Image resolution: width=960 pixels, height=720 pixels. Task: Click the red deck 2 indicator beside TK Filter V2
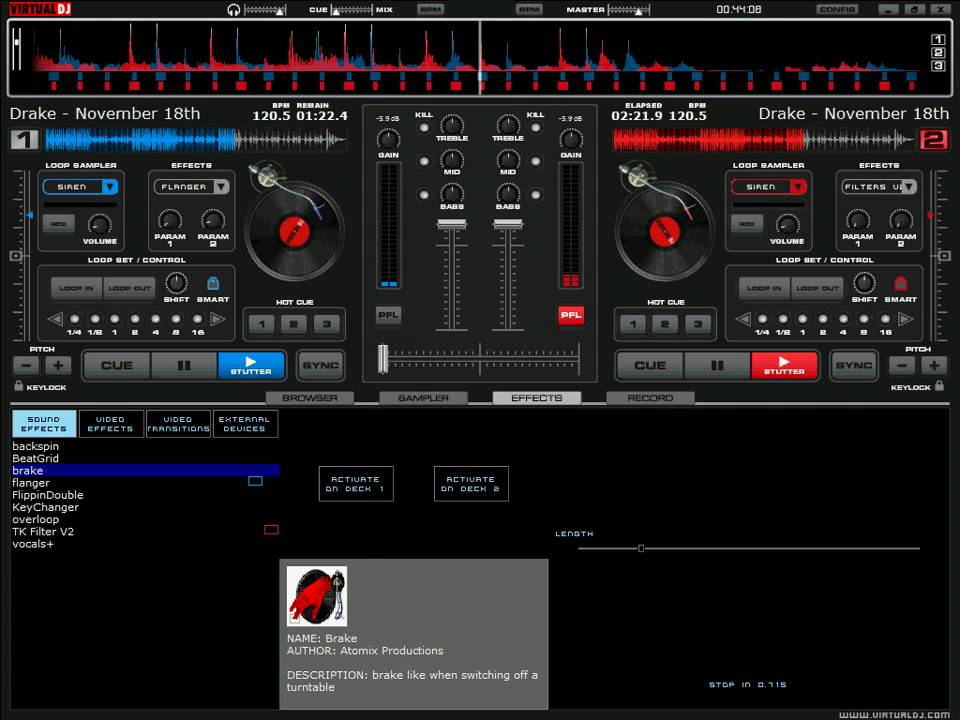271,530
